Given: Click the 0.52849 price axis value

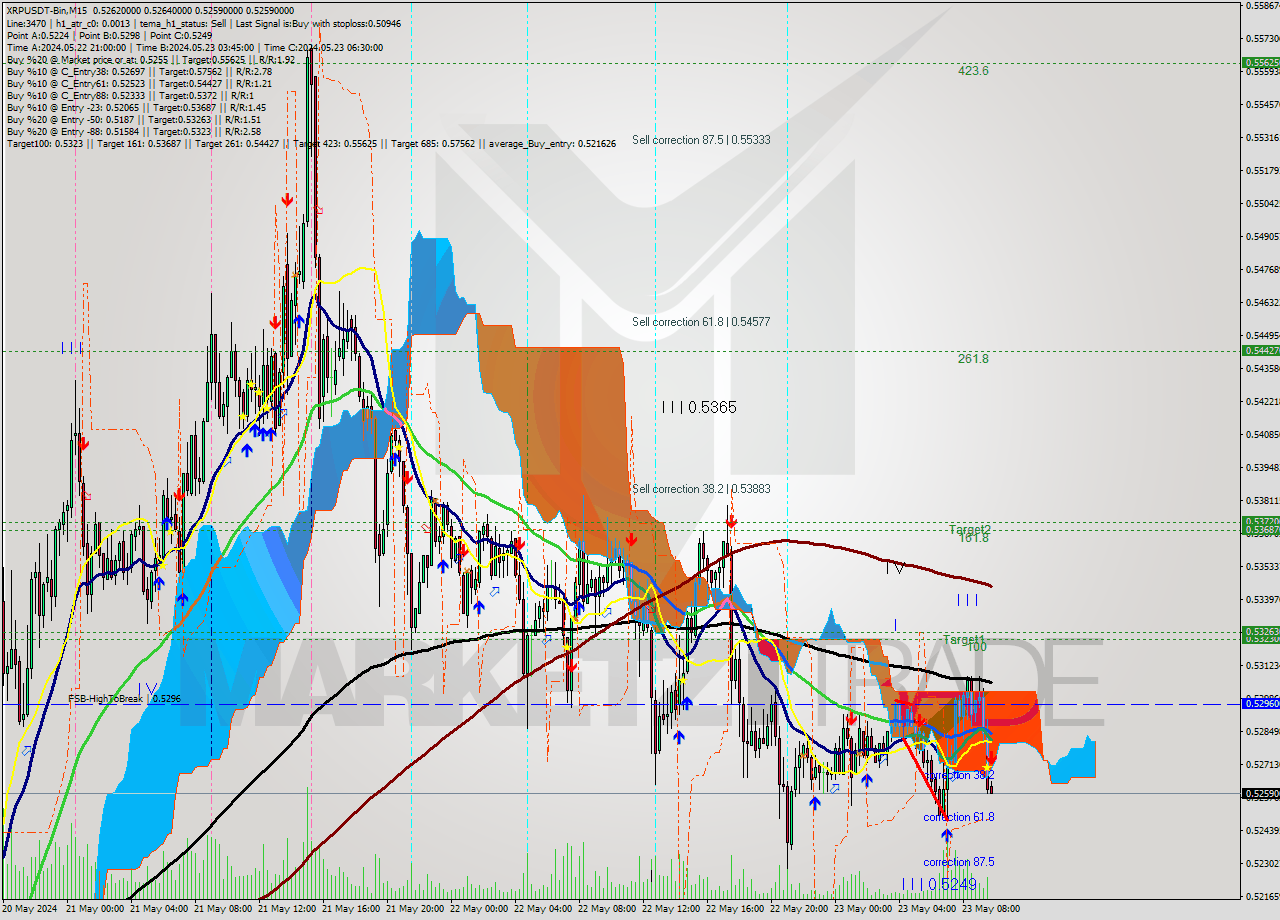Looking at the screenshot, I should click(1262, 731).
